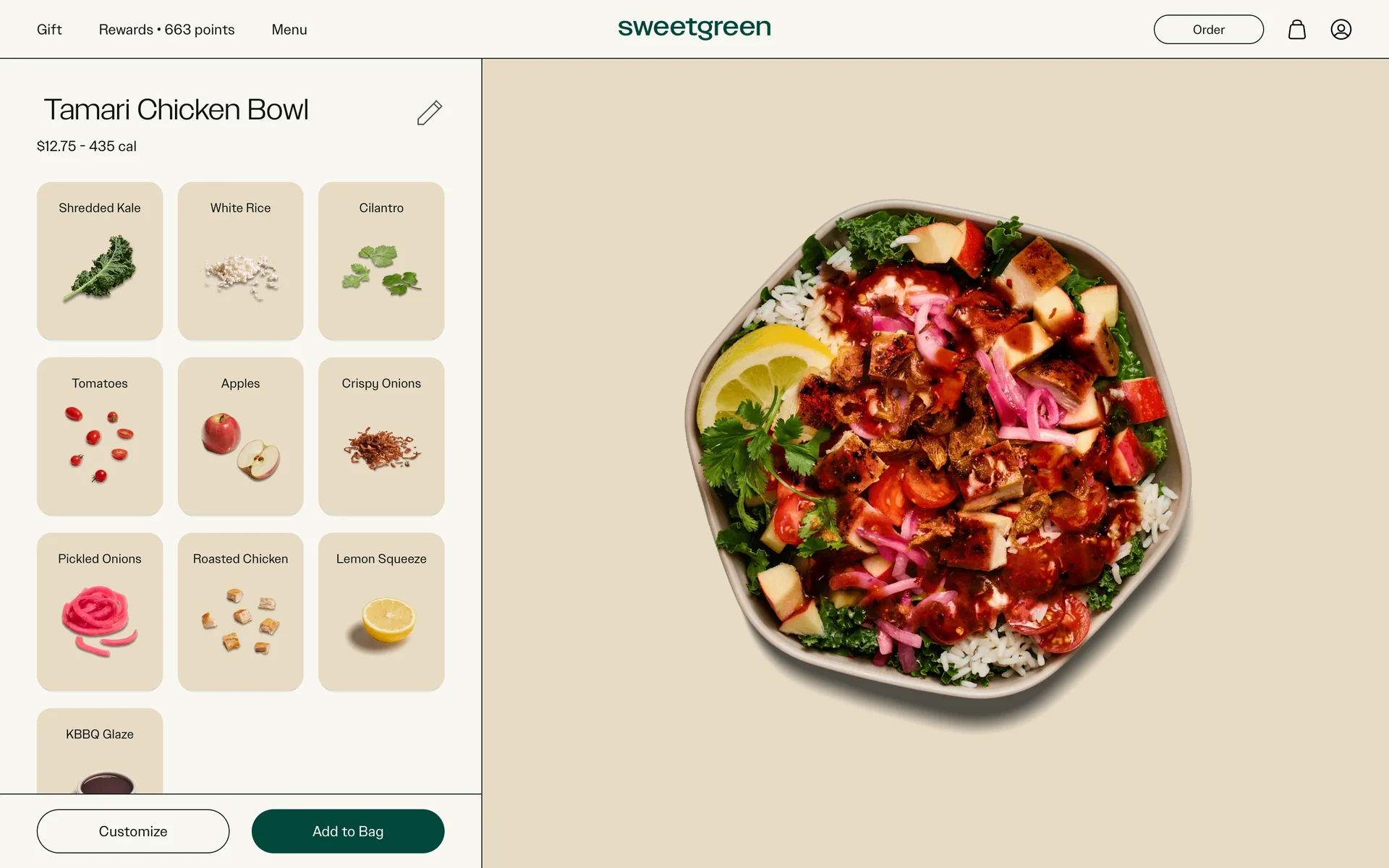Select the Lemon Squeeze ingredient tile
Image resolution: width=1389 pixels, height=868 pixels.
pos(381,612)
